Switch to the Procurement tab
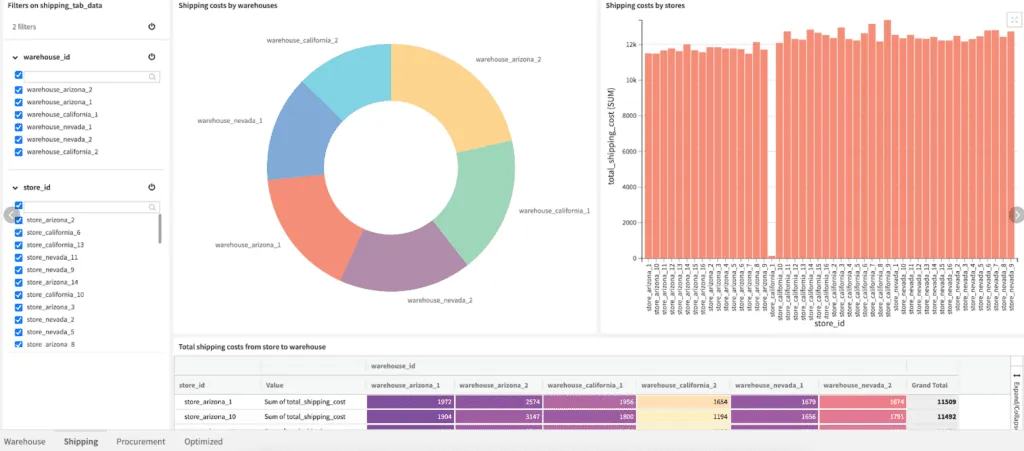1024x451 pixels. (x=141, y=441)
